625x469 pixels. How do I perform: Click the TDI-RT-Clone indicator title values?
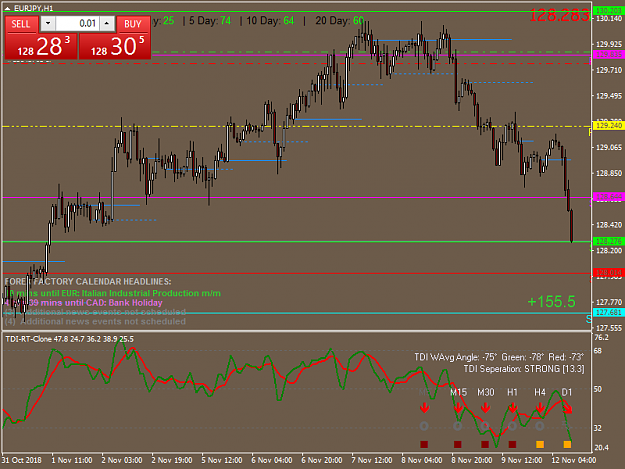tap(69, 339)
